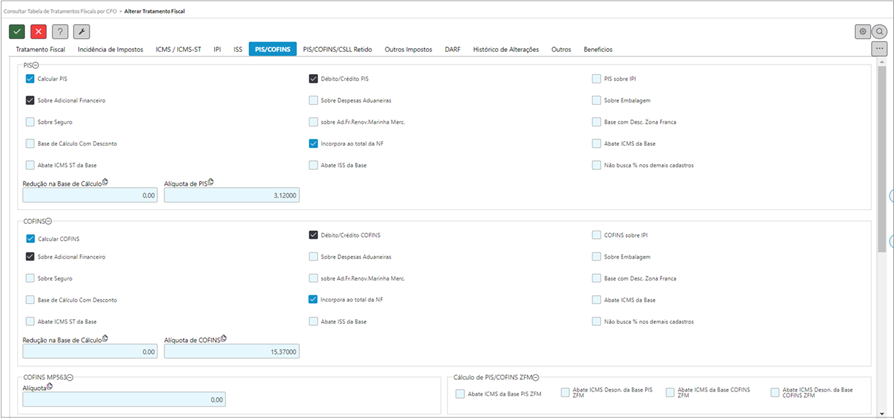Click the vertical scrollbar of the form
894x419 pixels.
(881, 150)
